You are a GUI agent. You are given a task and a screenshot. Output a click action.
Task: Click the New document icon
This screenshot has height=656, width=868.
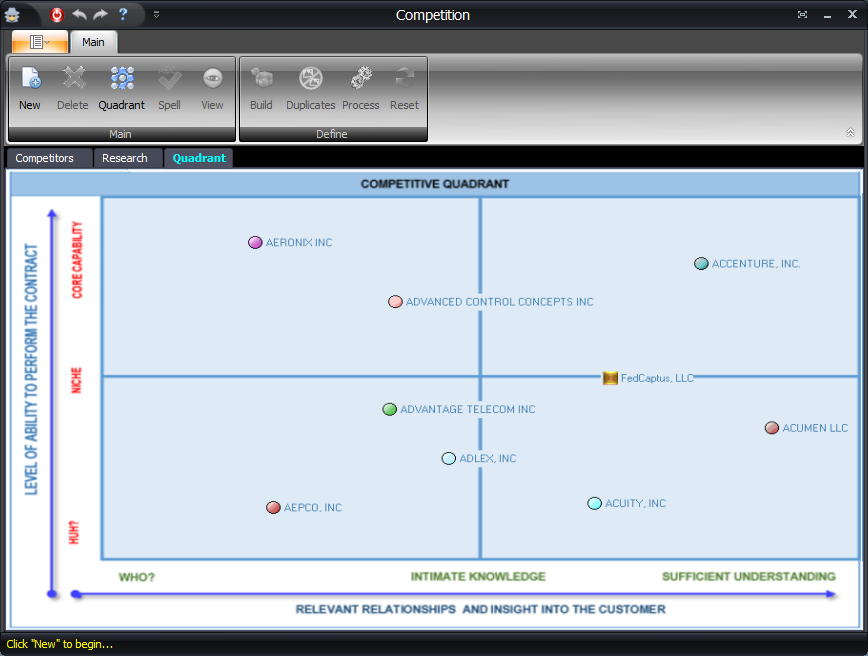coord(30,78)
